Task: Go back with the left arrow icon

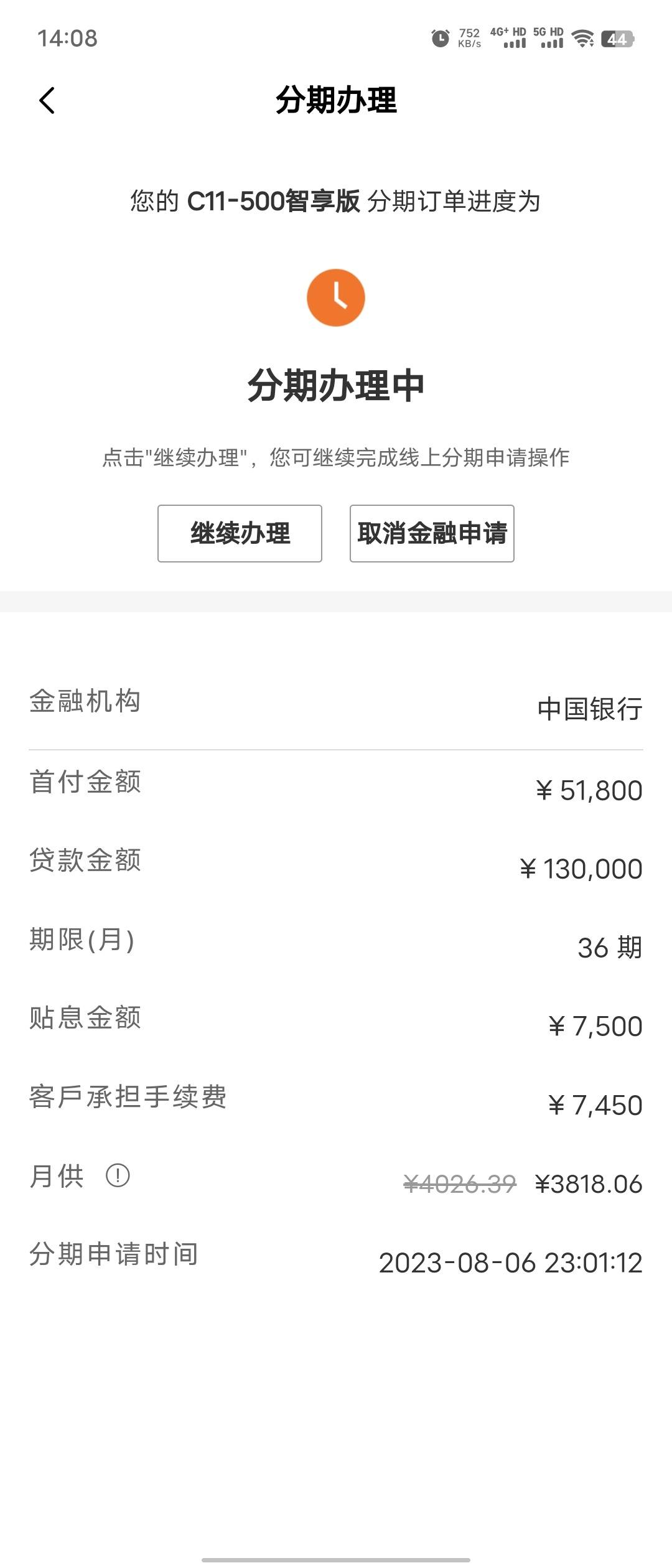Action: [47, 100]
